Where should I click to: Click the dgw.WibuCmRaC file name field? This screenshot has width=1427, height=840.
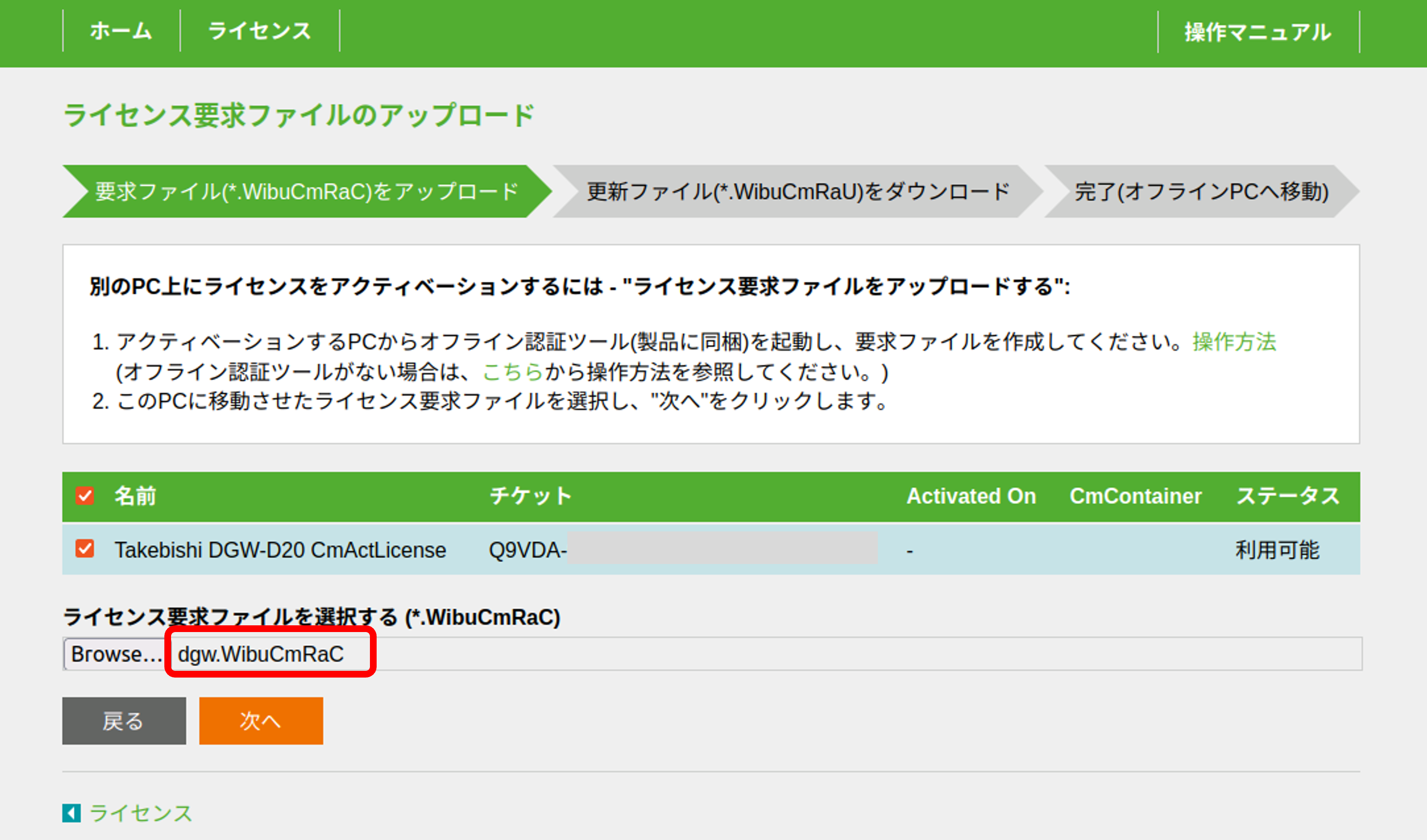point(261,654)
